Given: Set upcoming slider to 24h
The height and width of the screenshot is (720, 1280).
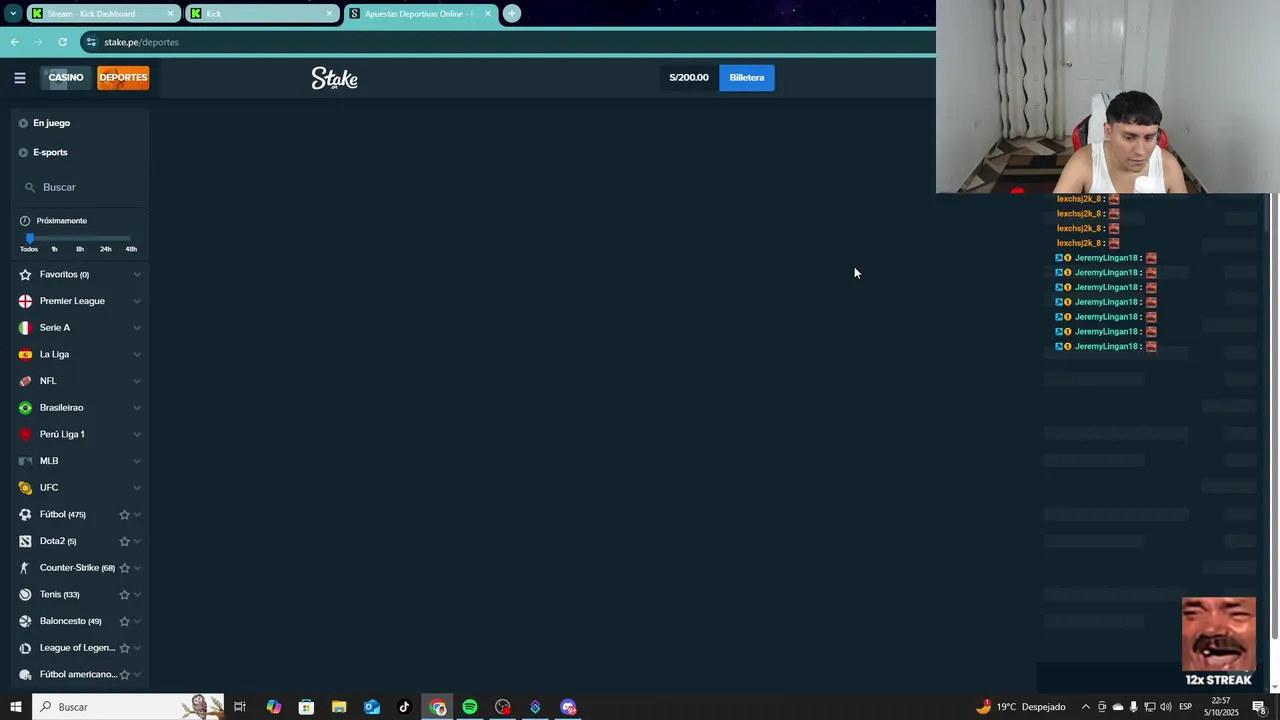Looking at the screenshot, I should click(x=105, y=249).
